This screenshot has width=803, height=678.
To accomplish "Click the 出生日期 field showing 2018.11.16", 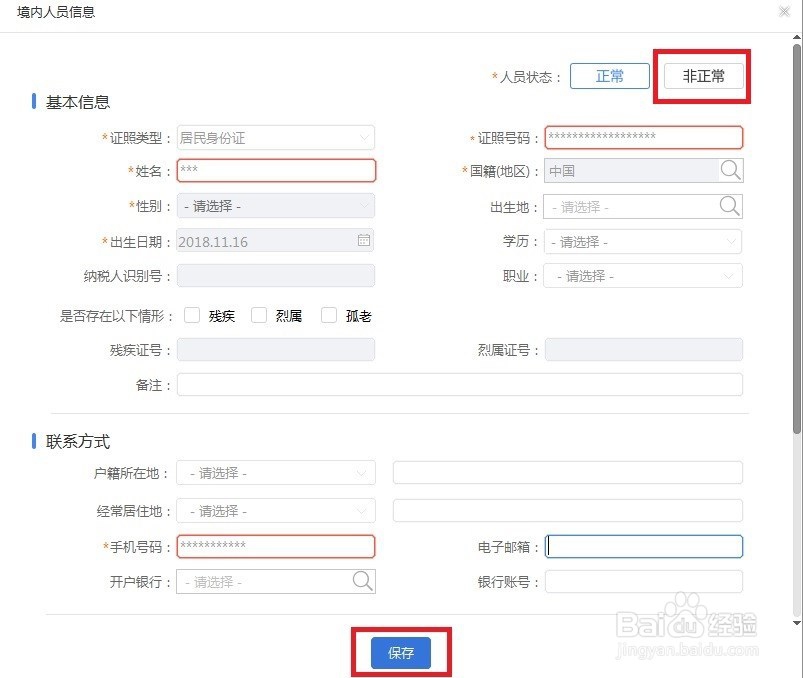I will (x=276, y=241).
